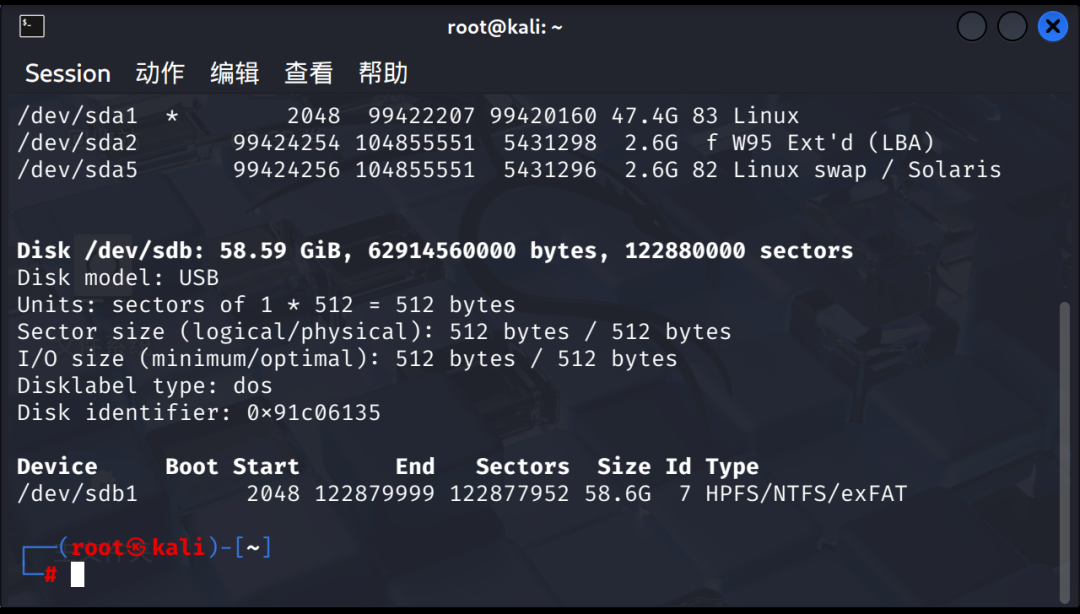Click the scrollbar track above the thumb

(x=1062, y=200)
